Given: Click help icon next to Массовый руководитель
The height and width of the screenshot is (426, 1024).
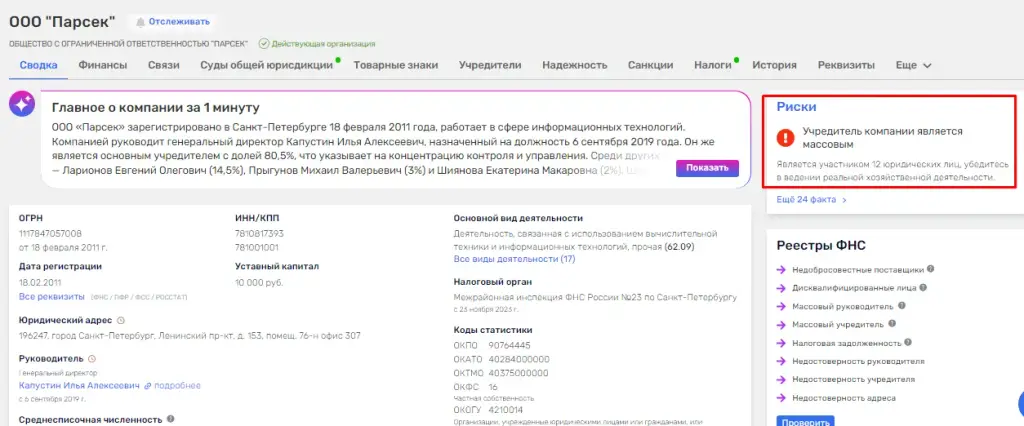Looking at the screenshot, I should (901, 305).
